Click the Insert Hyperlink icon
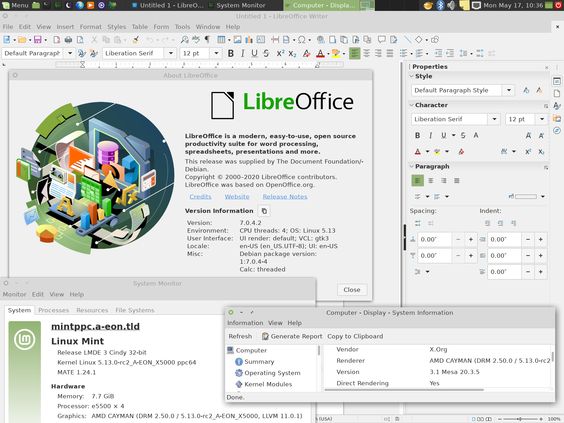 (320, 40)
